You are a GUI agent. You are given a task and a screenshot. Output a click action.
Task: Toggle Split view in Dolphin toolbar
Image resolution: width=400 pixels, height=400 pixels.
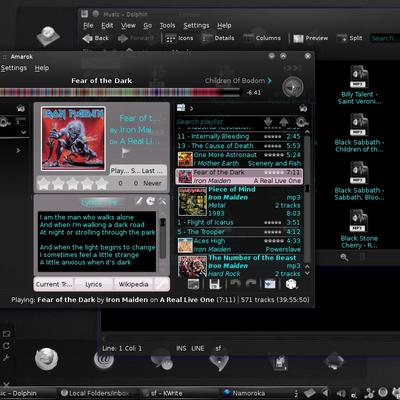pyautogui.click(x=350, y=38)
